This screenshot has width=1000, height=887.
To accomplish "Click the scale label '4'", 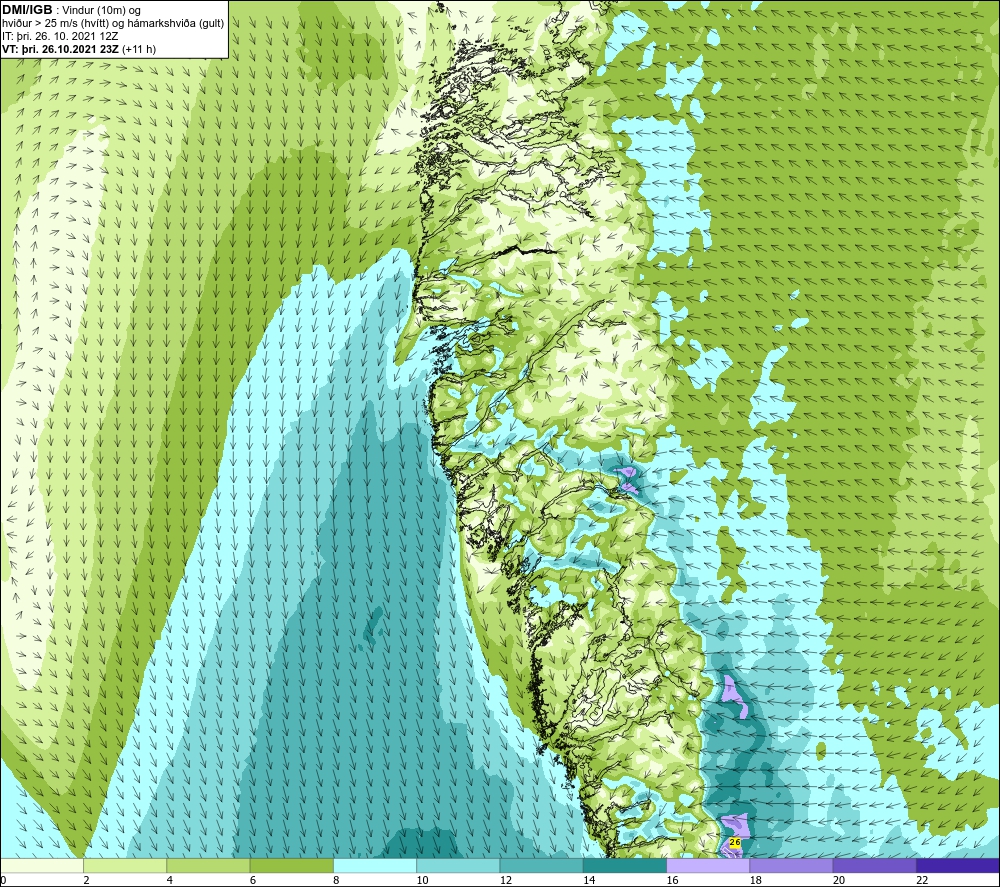I will tap(170, 880).
